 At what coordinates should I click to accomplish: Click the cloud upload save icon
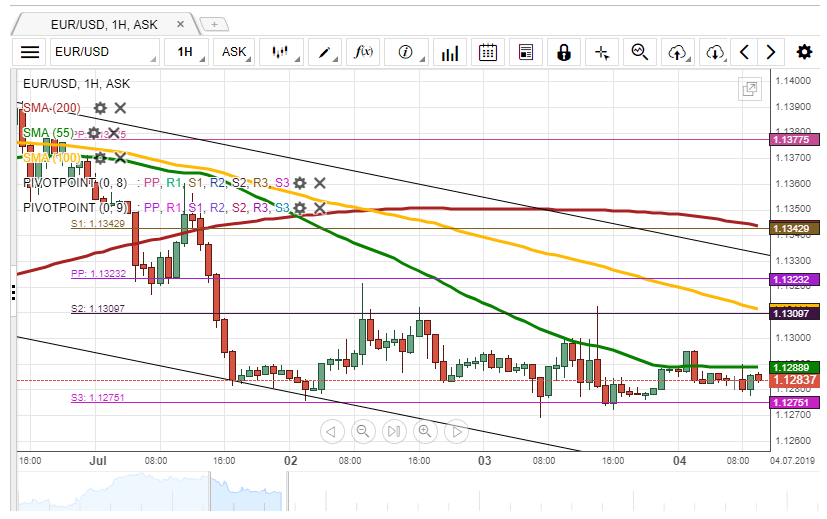[x=678, y=52]
